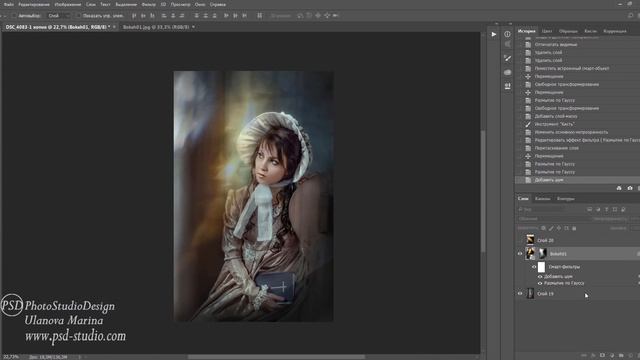Toggle the Автовыбор checkbox
The image size is (640, 360).
pos(14,16)
